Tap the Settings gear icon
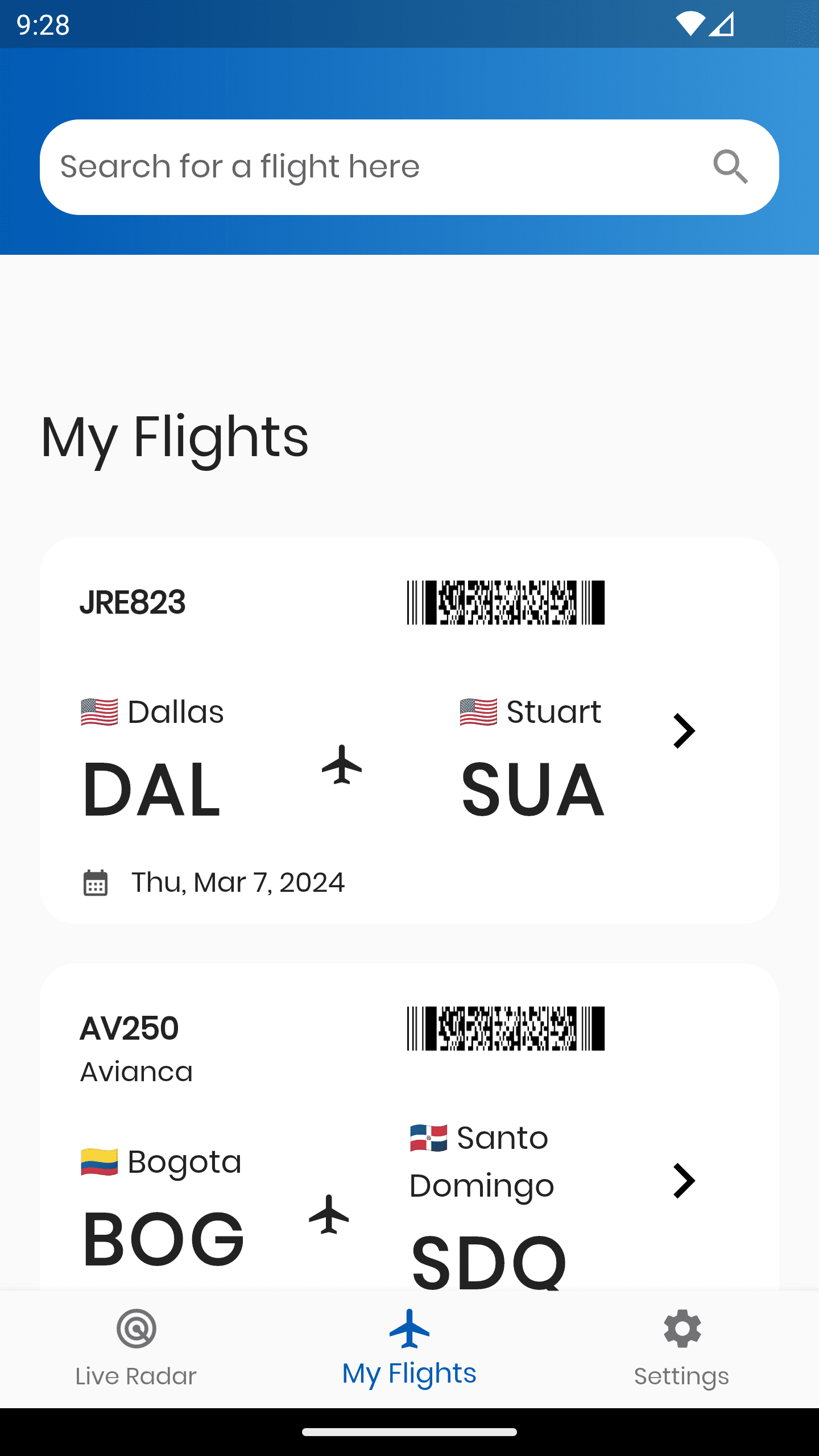This screenshot has width=819, height=1456. tap(682, 1329)
